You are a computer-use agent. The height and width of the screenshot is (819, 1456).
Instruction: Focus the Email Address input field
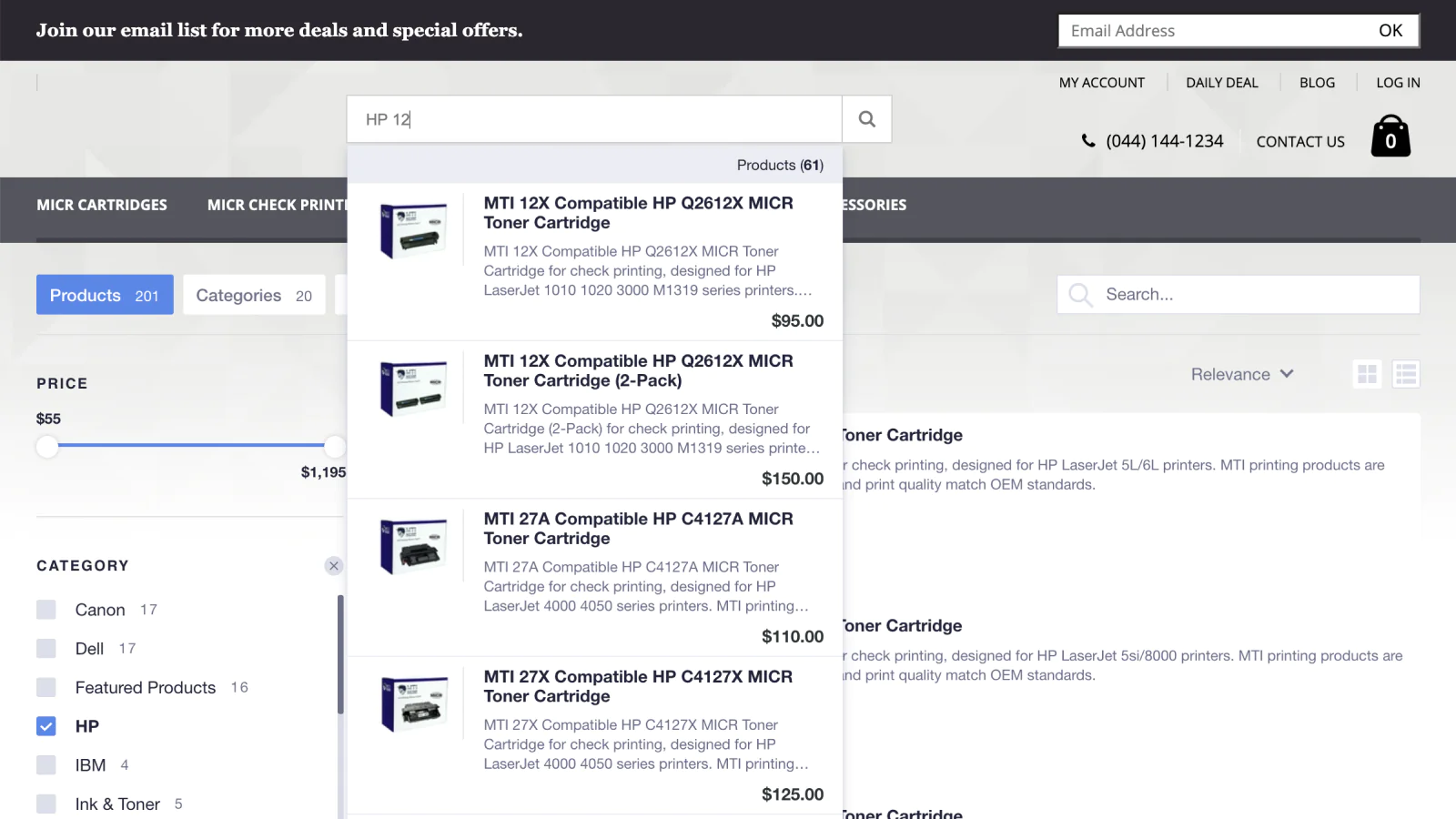click(1213, 31)
